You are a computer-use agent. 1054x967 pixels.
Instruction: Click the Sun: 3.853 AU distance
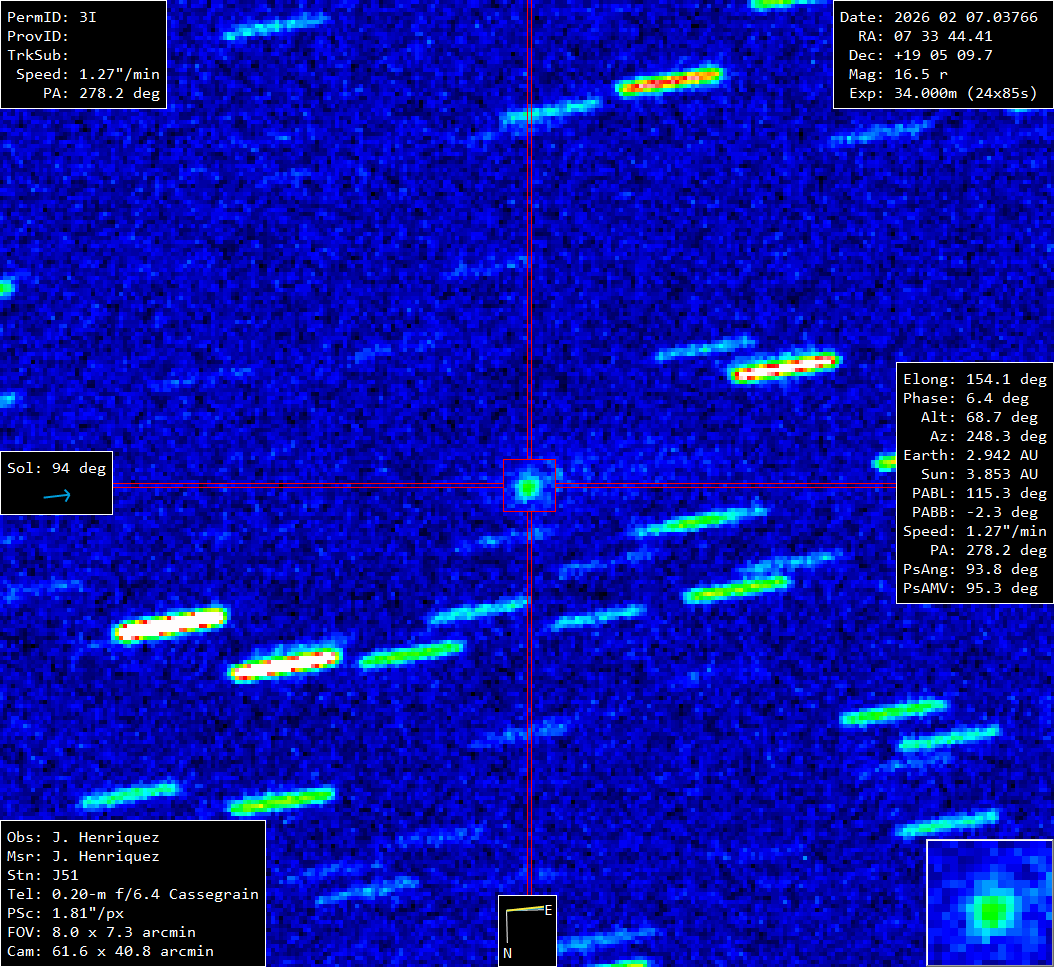(x=975, y=475)
